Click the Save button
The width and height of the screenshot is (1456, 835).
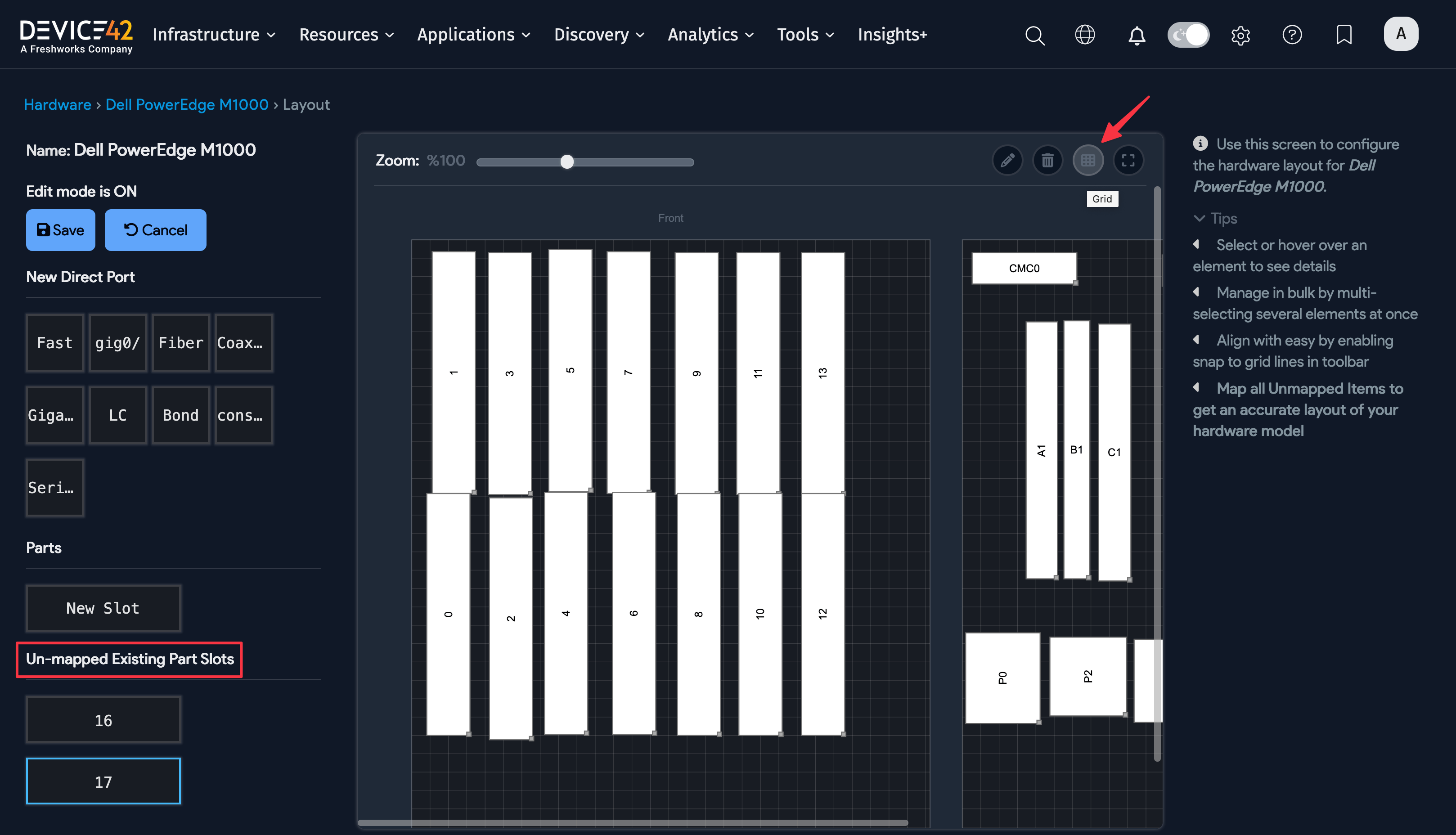pos(60,230)
